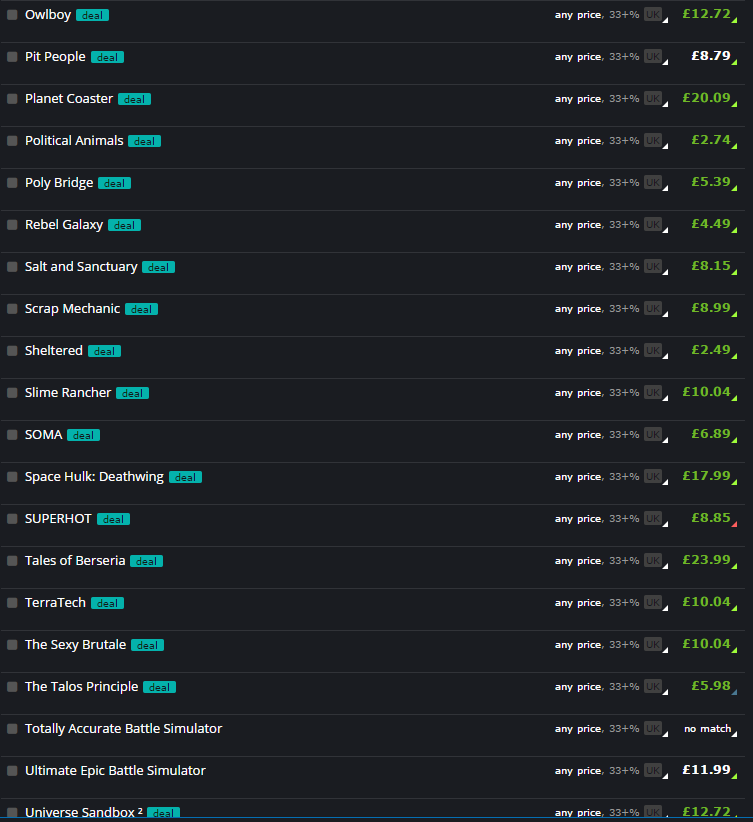The height and width of the screenshot is (822, 753).
Task: Expand the £12.72 price dropdown for Owlboy
Action: pyautogui.click(x=709, y=15)
